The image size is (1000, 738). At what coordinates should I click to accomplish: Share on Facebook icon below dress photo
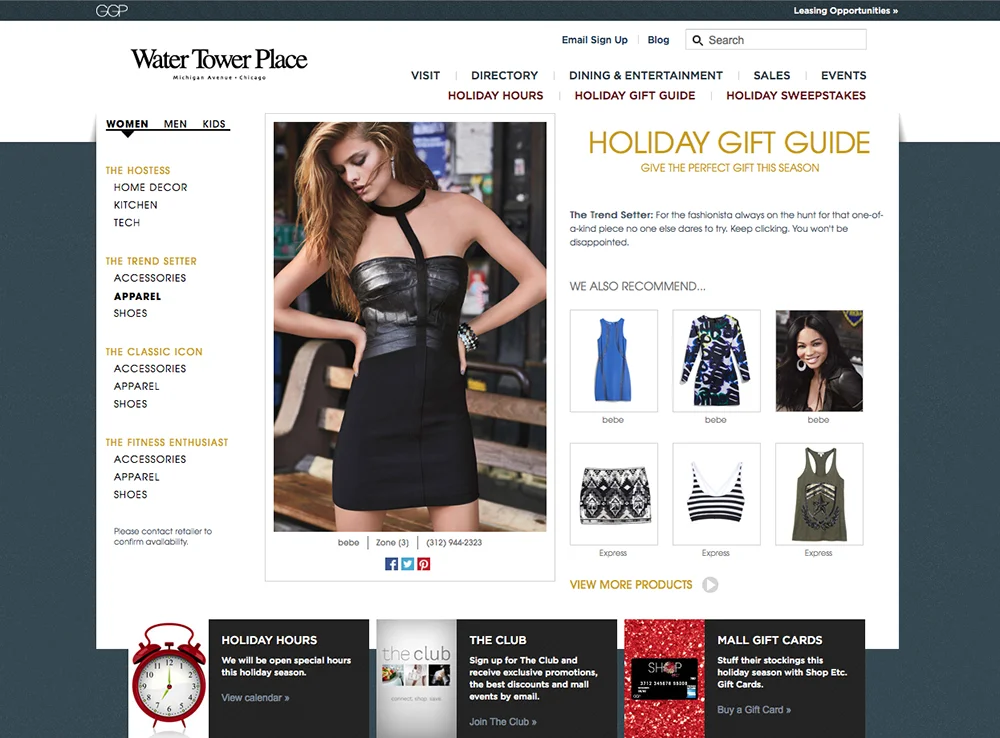392,564
